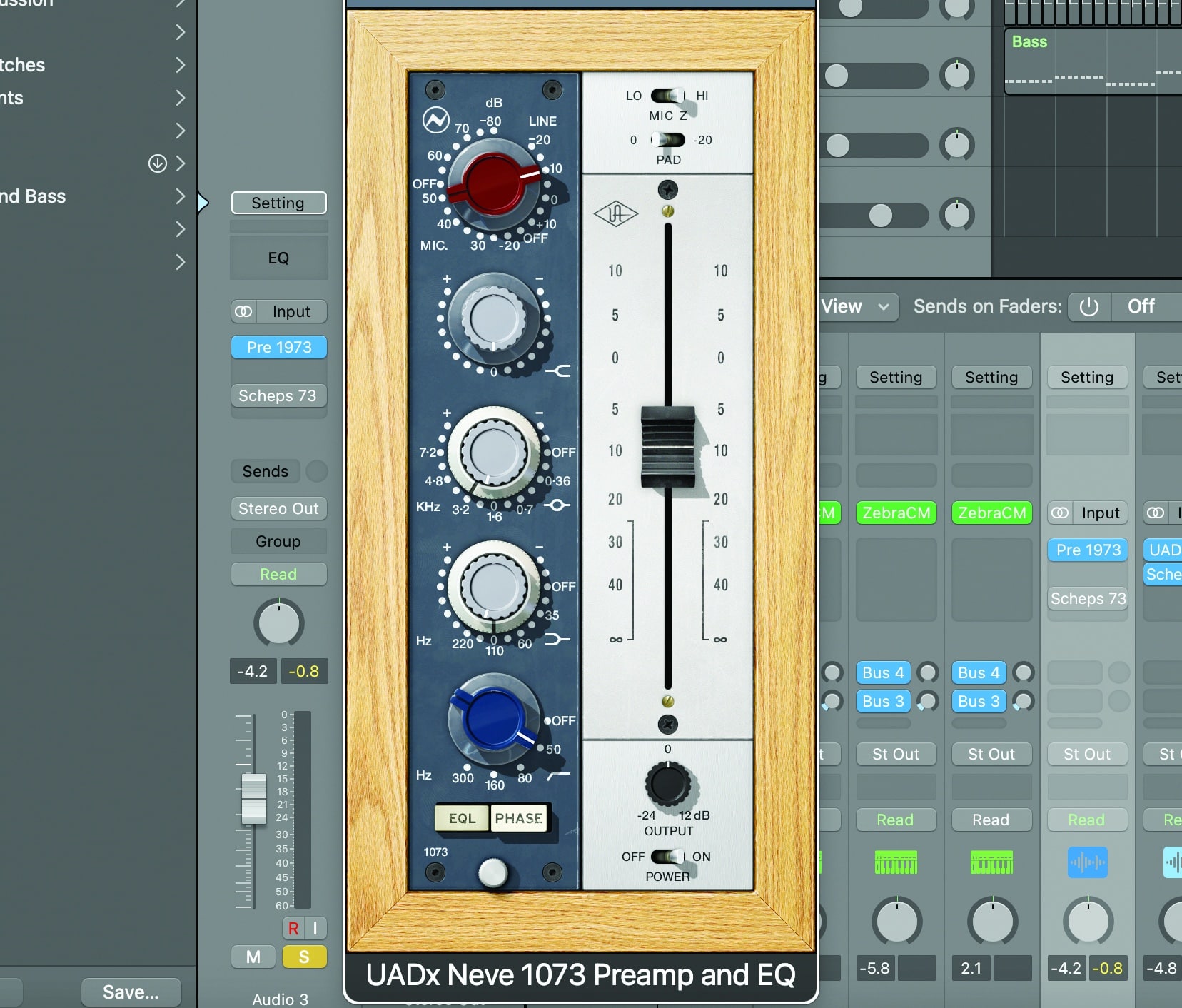
Task: Click the pan knob above -5.8 value
Action: (897, 921)
